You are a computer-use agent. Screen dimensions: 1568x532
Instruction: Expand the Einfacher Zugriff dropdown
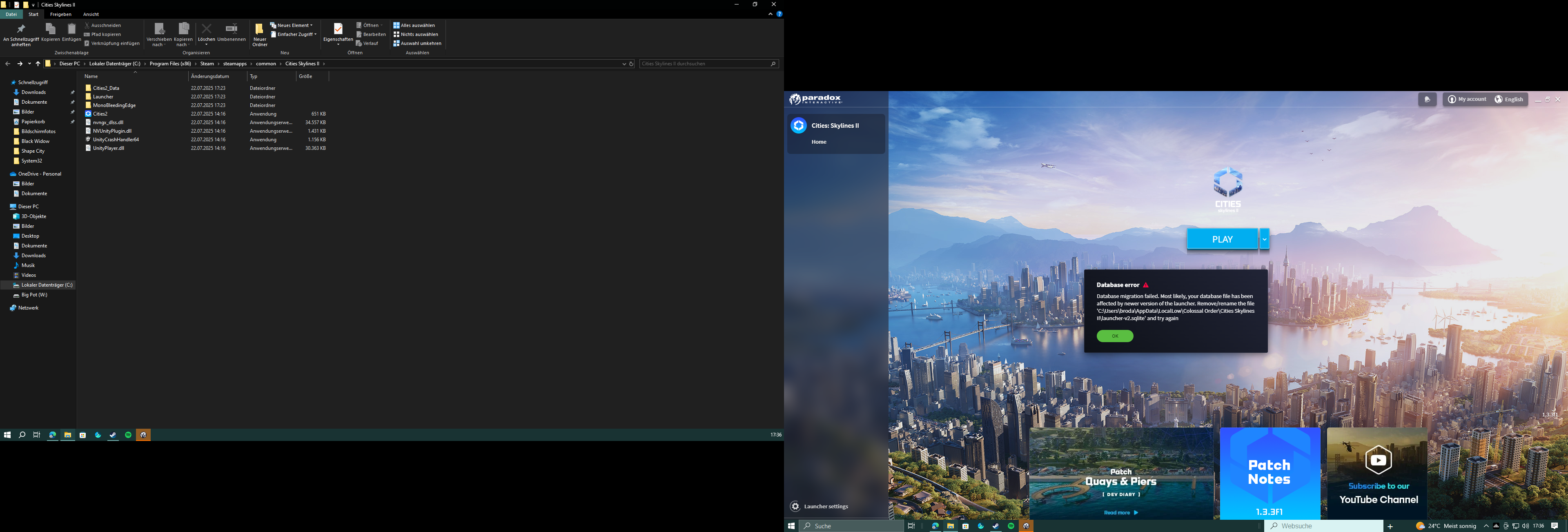294,35
